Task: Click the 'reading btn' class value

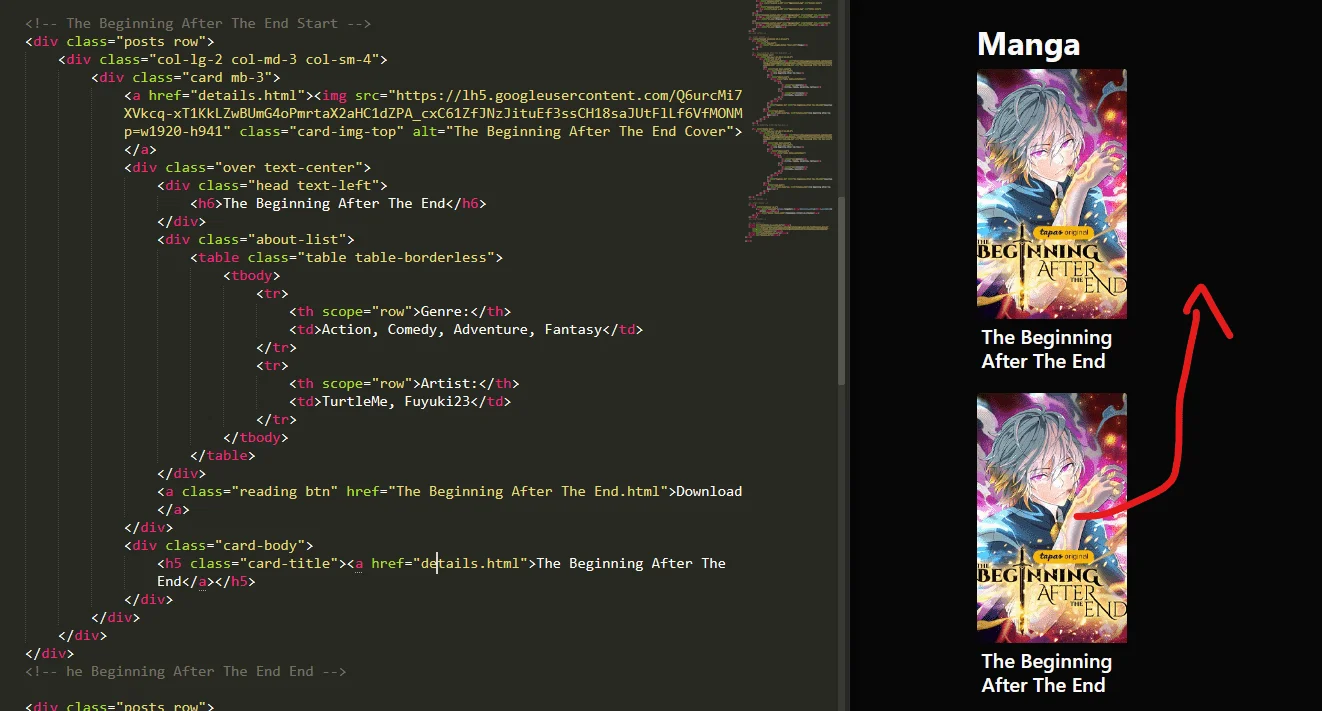Action: 285,491
